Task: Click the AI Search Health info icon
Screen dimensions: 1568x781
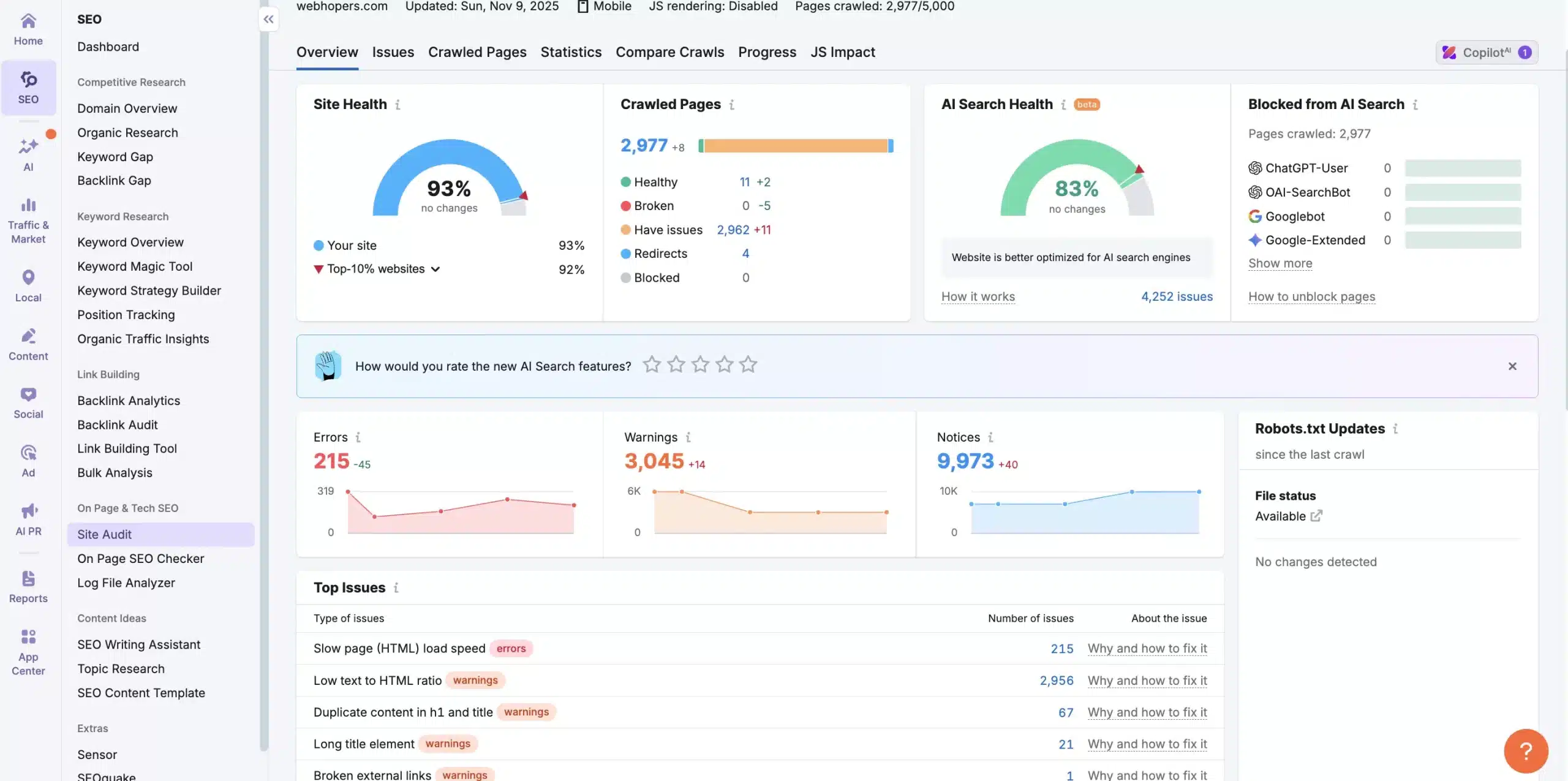Action: pyautogui.click(x=1063, y=105)
